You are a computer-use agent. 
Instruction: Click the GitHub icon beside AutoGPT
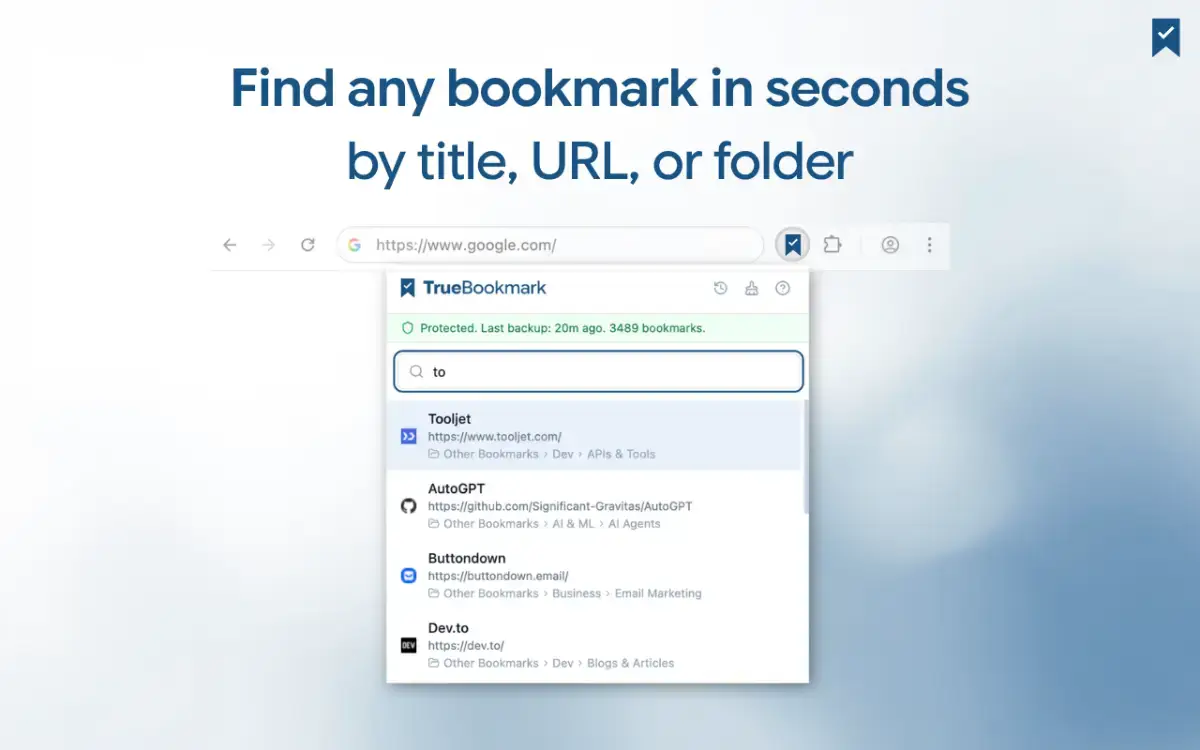click(408, 506)
